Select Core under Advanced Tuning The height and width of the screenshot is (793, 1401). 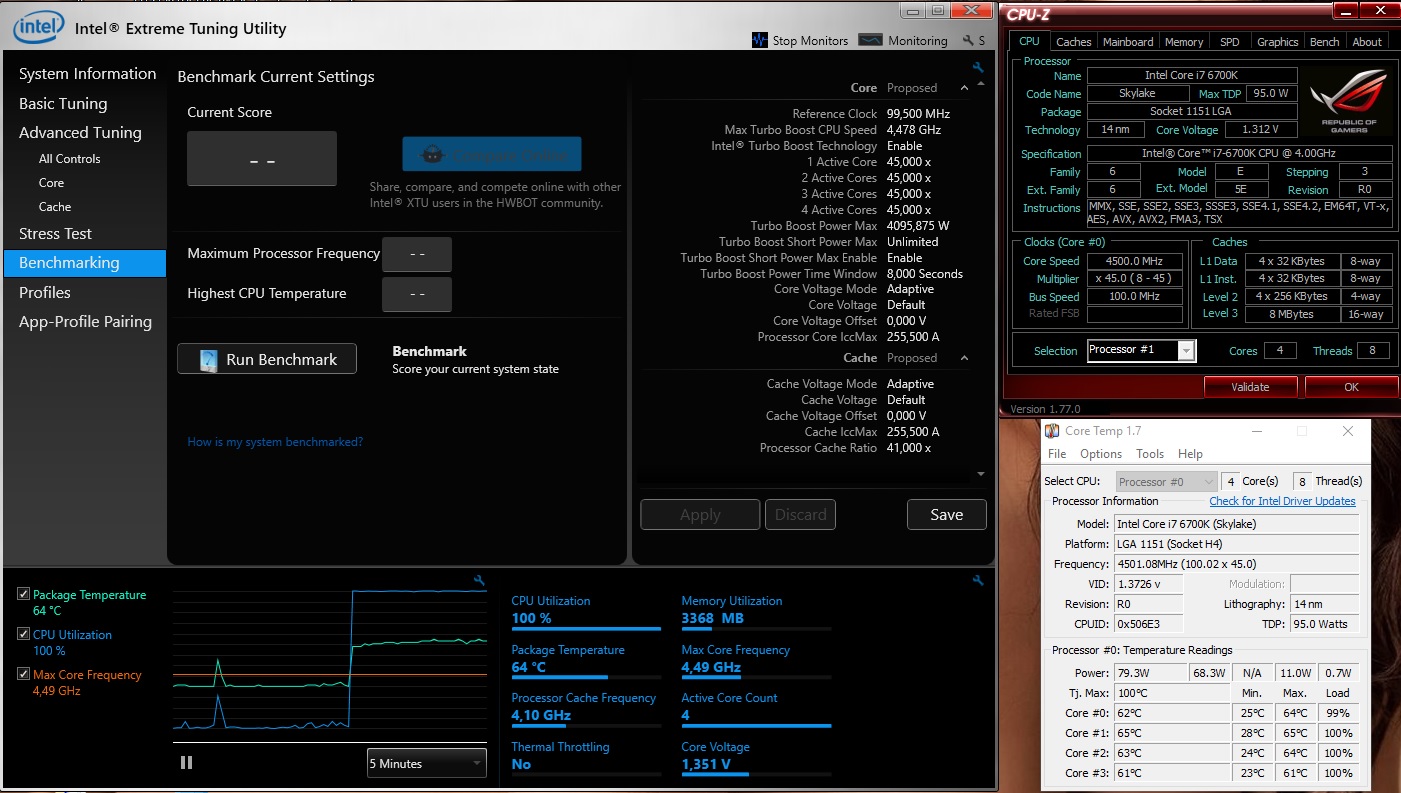click(51, 183)
